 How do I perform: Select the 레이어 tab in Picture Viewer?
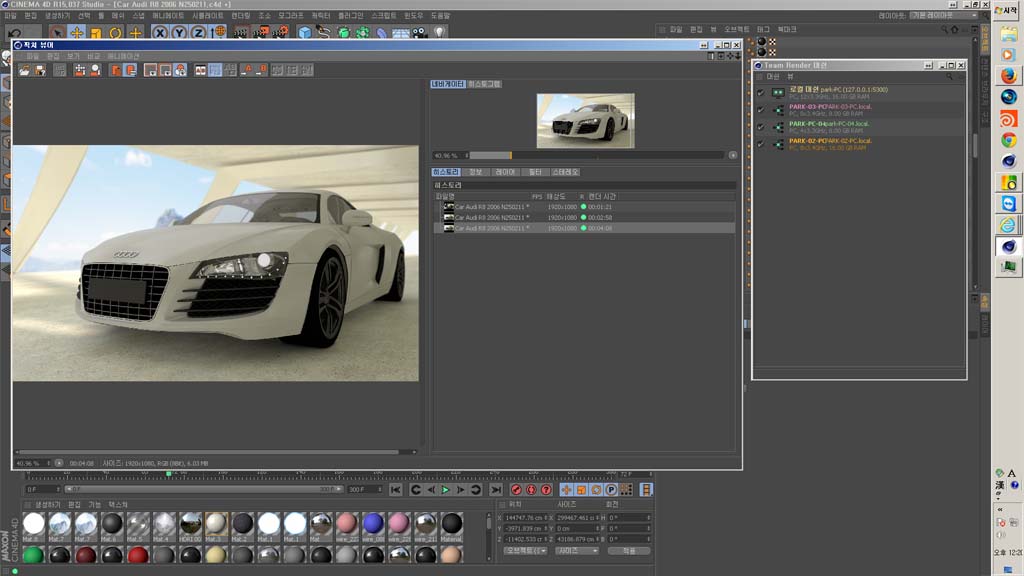[x=505, y=172]
